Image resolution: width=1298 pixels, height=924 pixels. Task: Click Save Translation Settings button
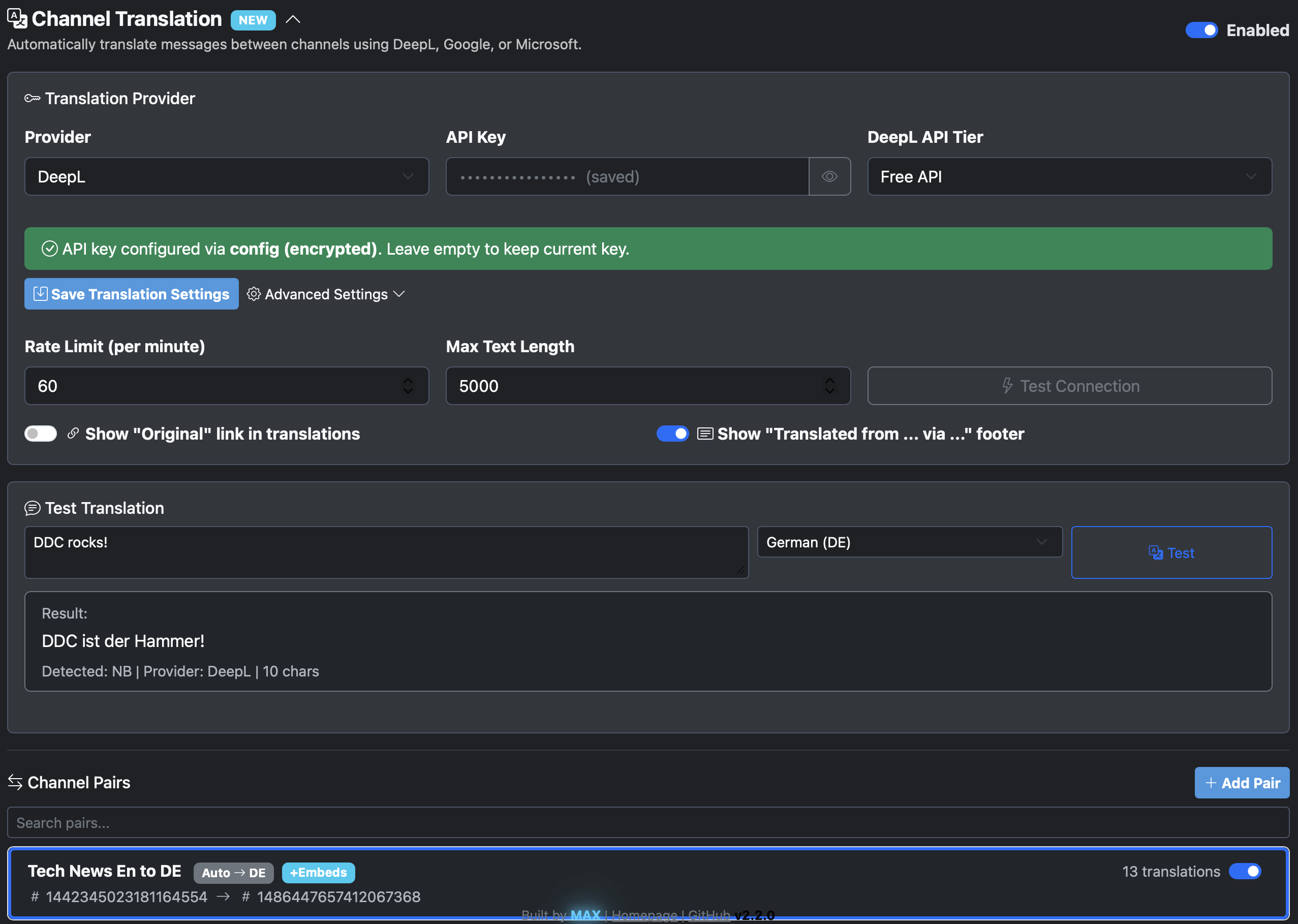[132, 294]
